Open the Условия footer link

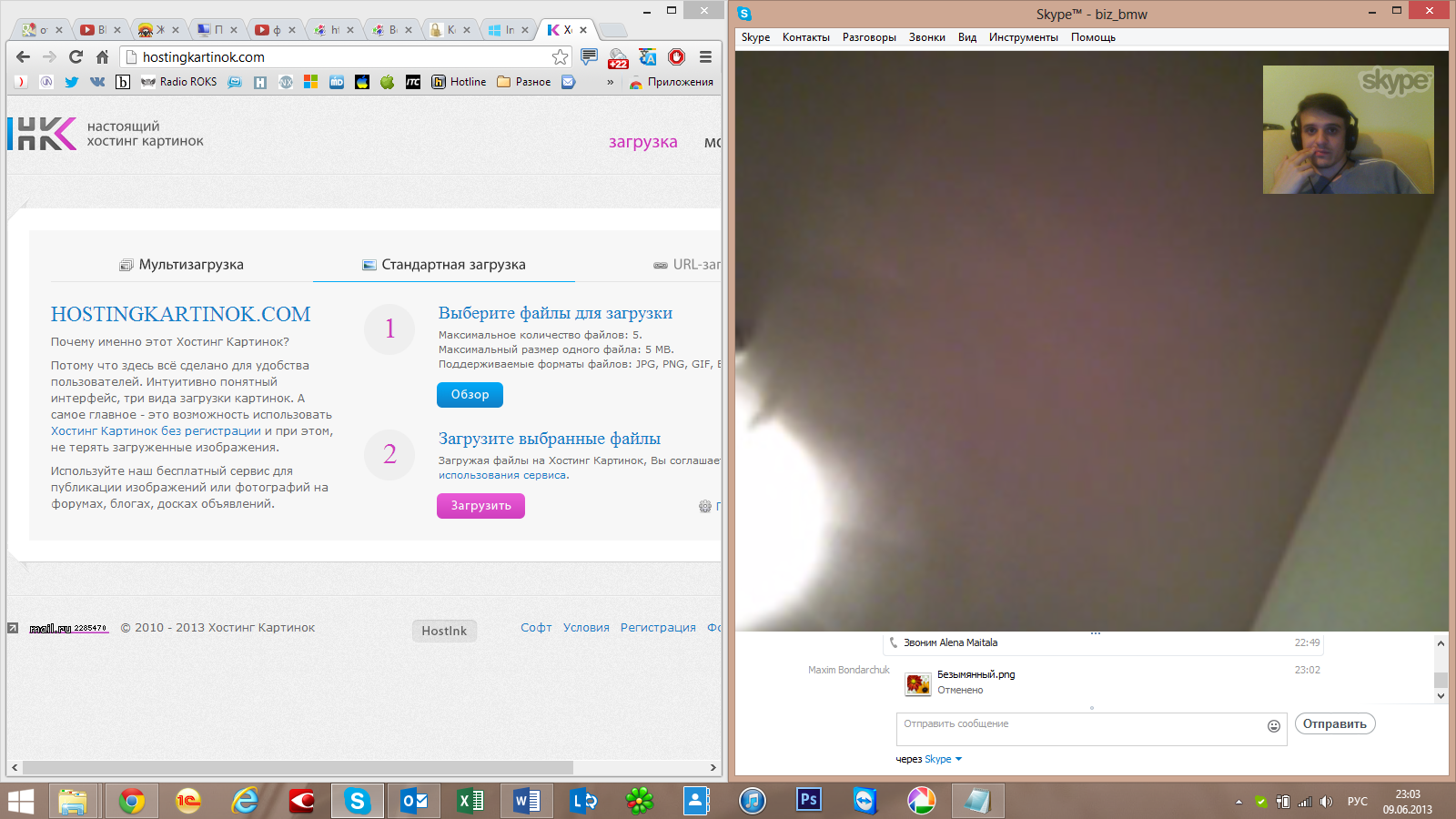(x=586, y=628)
